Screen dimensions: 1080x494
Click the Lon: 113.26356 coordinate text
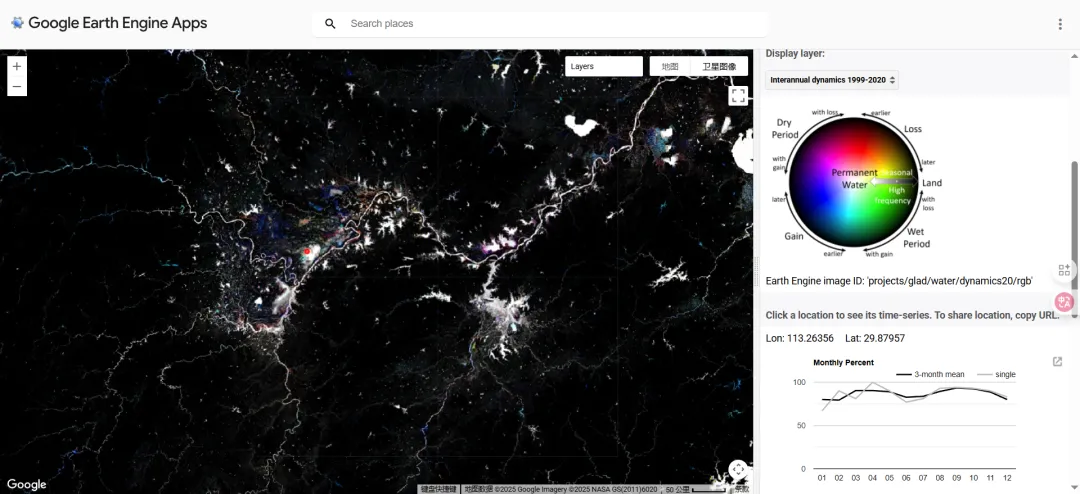click(x=800, y=338)
